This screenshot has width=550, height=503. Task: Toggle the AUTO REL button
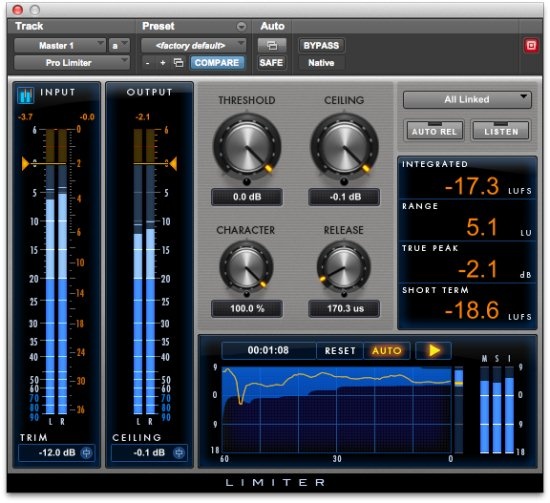pyautogui.click(x=434, y=131)
